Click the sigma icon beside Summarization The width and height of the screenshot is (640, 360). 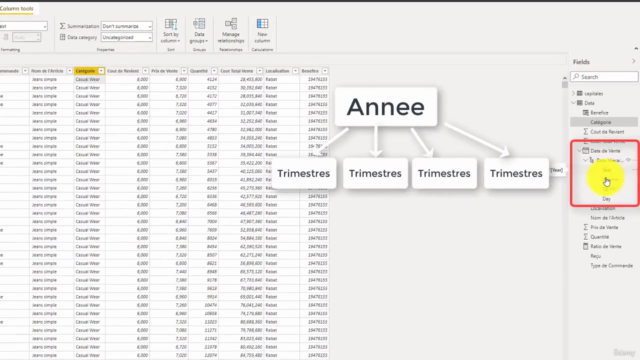(62, 26)
